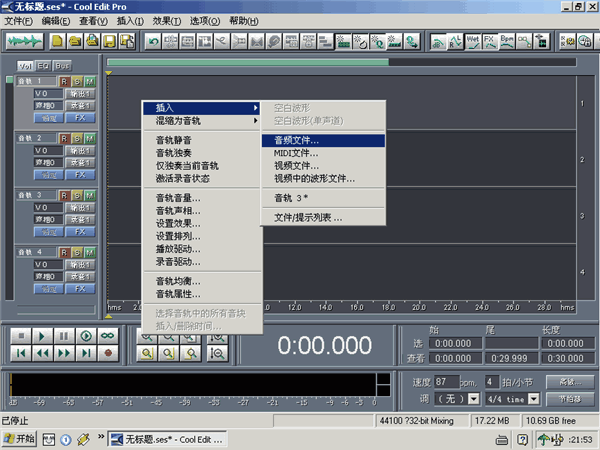
Task: Choose 音频文件... from the insert submenu
Action: pos(297,140)
